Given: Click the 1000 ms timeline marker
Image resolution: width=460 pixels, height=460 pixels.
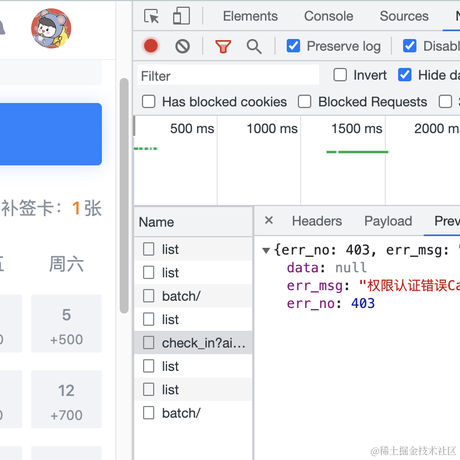Looking at the screenshot, I should click(x=272, y=129).
